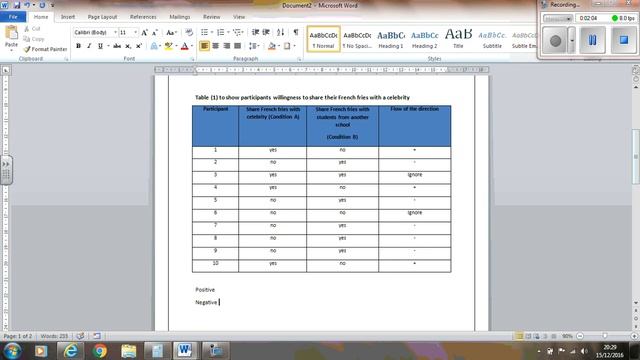The width and height of the screenshot is (640, 360).
Task: Open Google Chrome from the taskbar
Action: (100, 351)
